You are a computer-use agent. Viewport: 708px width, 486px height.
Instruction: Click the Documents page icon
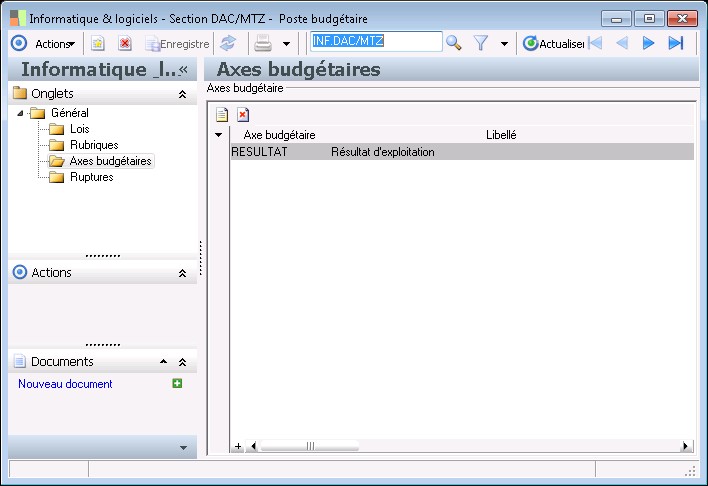point(19,361)
